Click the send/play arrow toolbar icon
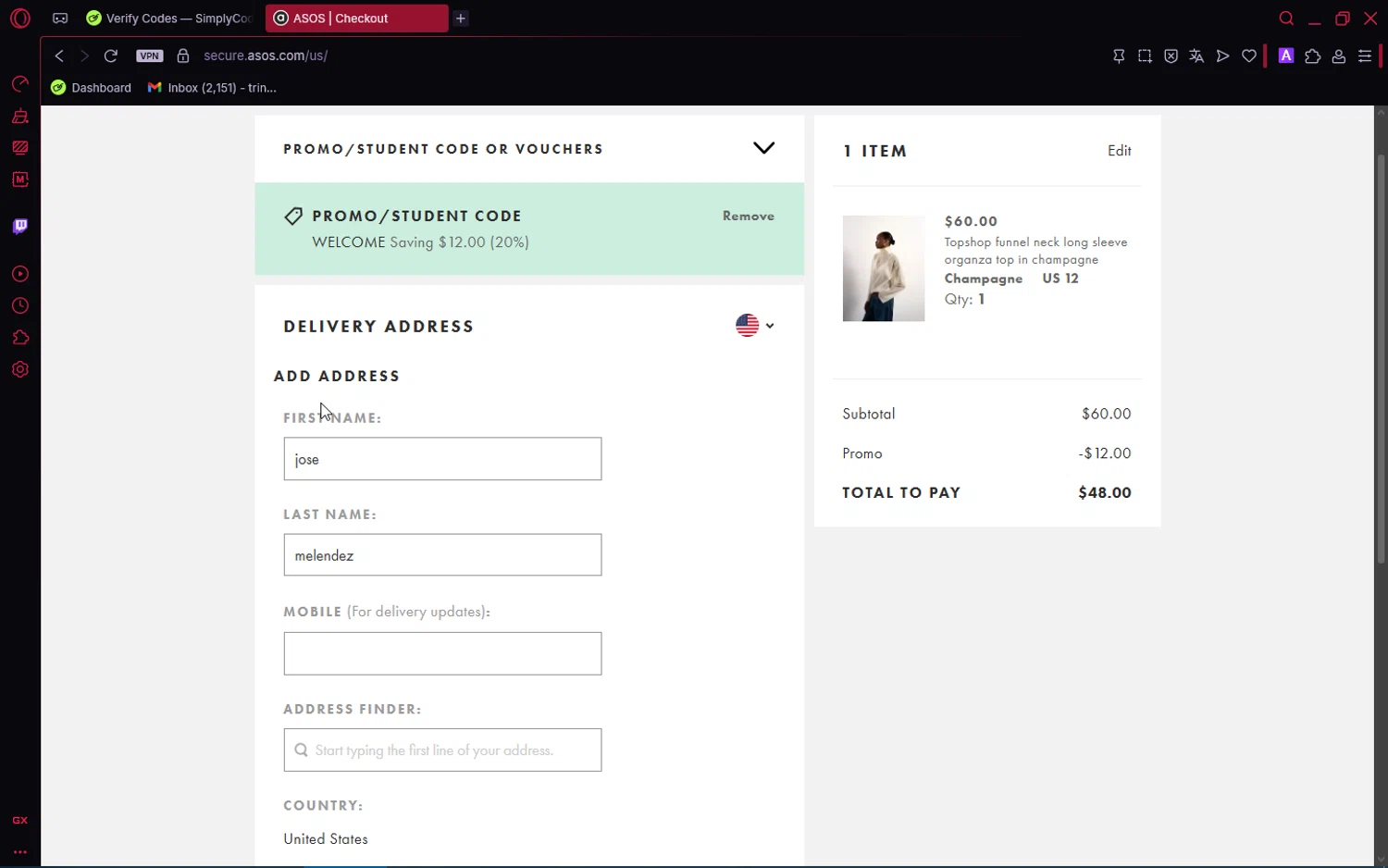Viewport: 1388px width, 868px height. (x=1222, y=56)
